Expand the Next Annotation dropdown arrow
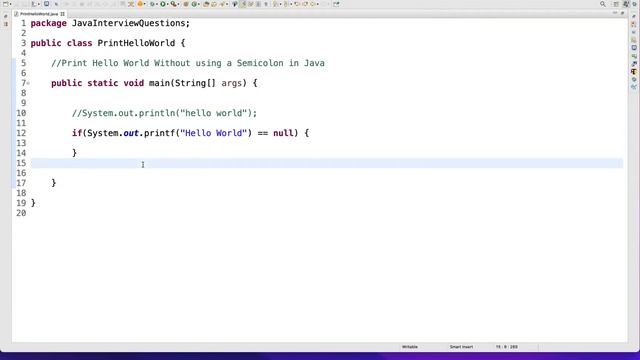640x360 pixels. (280, 4)
